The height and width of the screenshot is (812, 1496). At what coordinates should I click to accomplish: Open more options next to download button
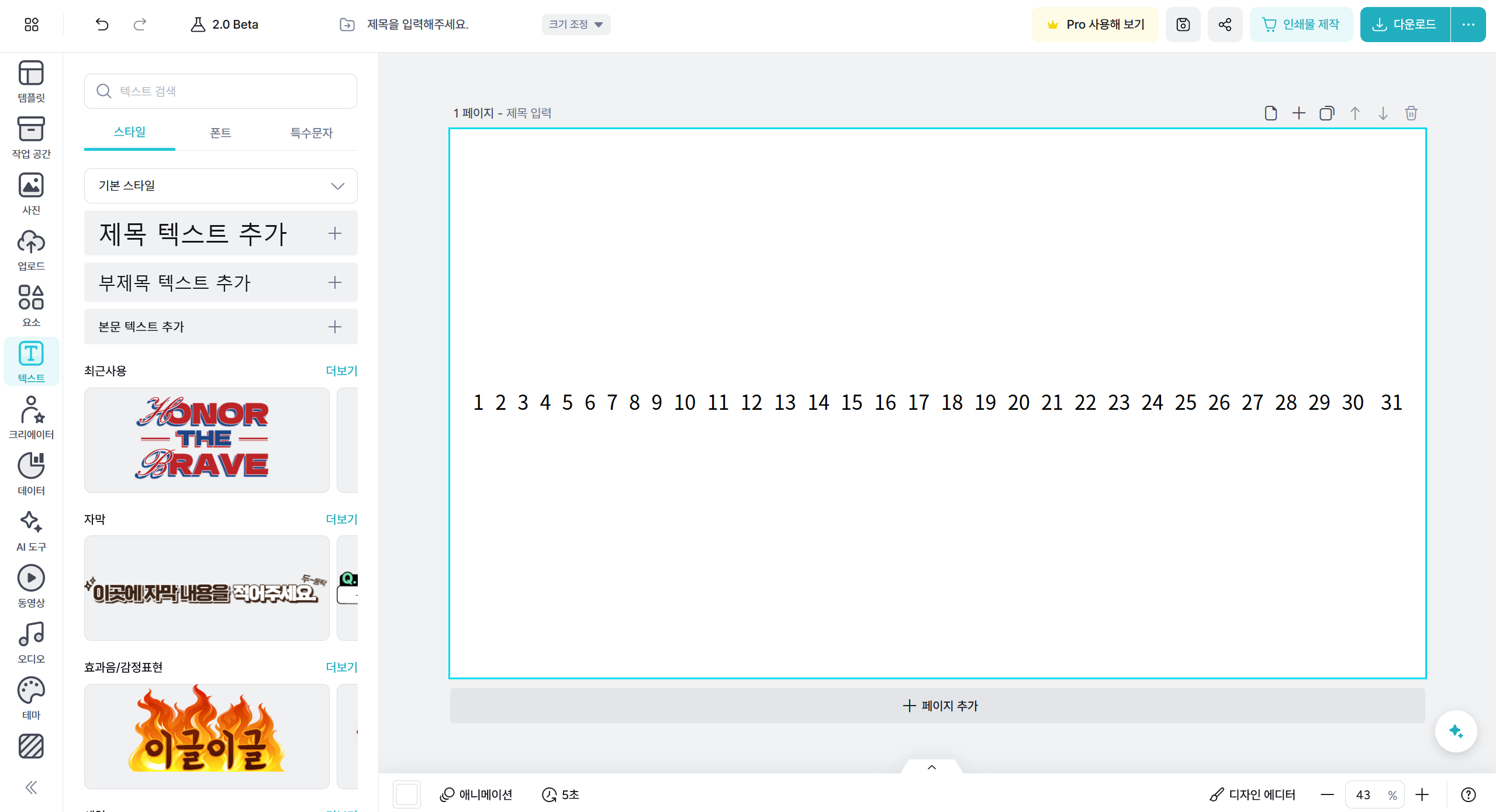point(1468,25)
